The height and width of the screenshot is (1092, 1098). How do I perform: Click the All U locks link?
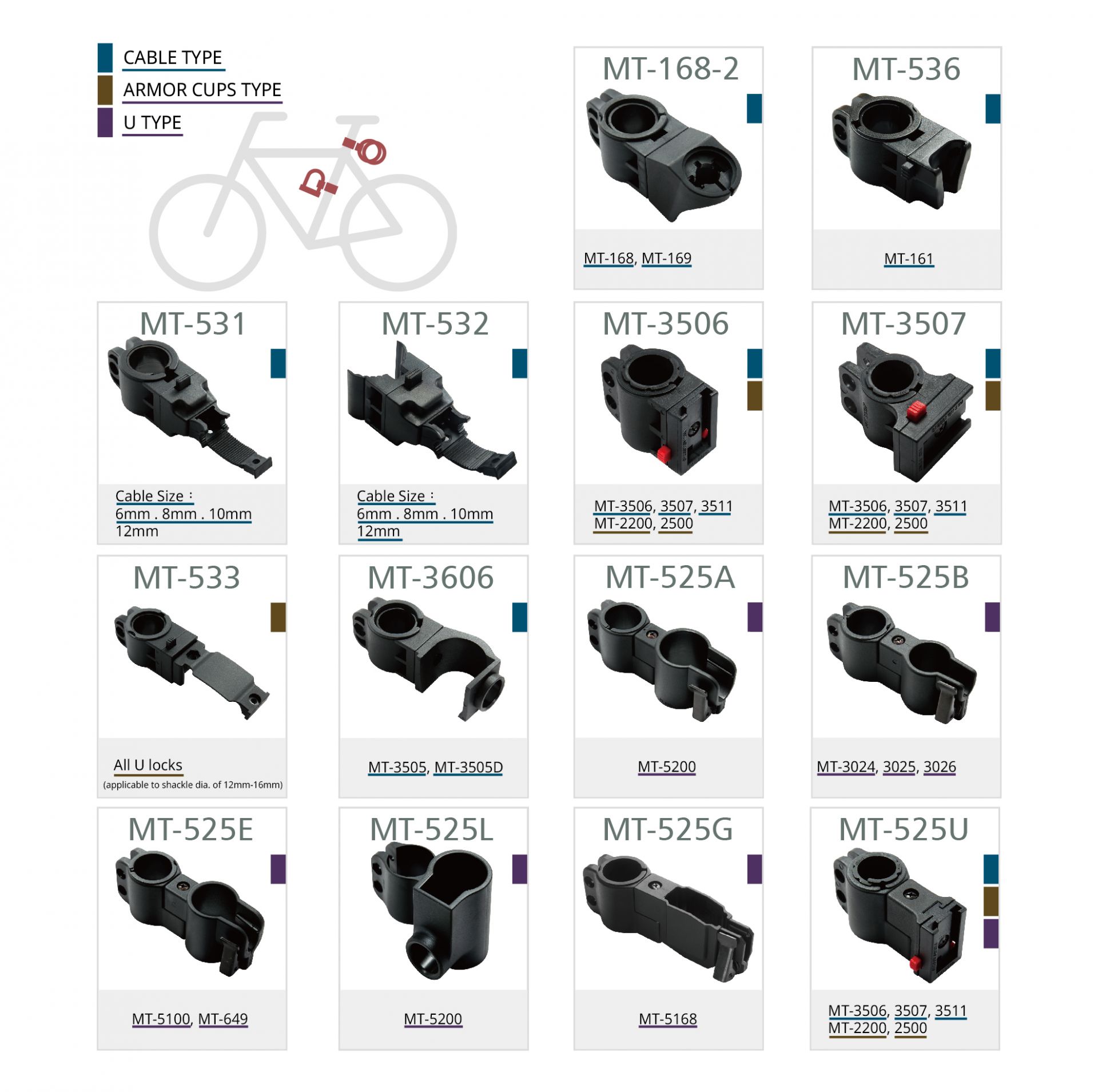point(148,765)
